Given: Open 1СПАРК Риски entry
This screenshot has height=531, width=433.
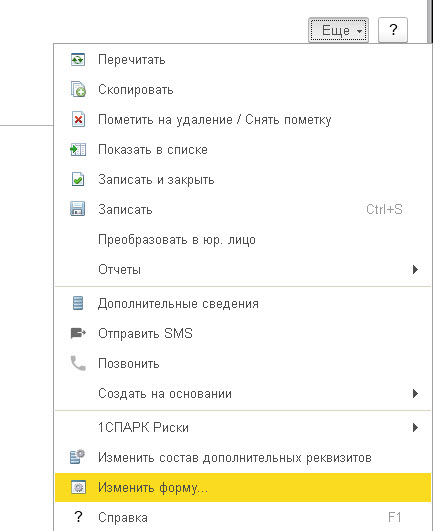Looking at the screenshot, I should click(243, 427).
